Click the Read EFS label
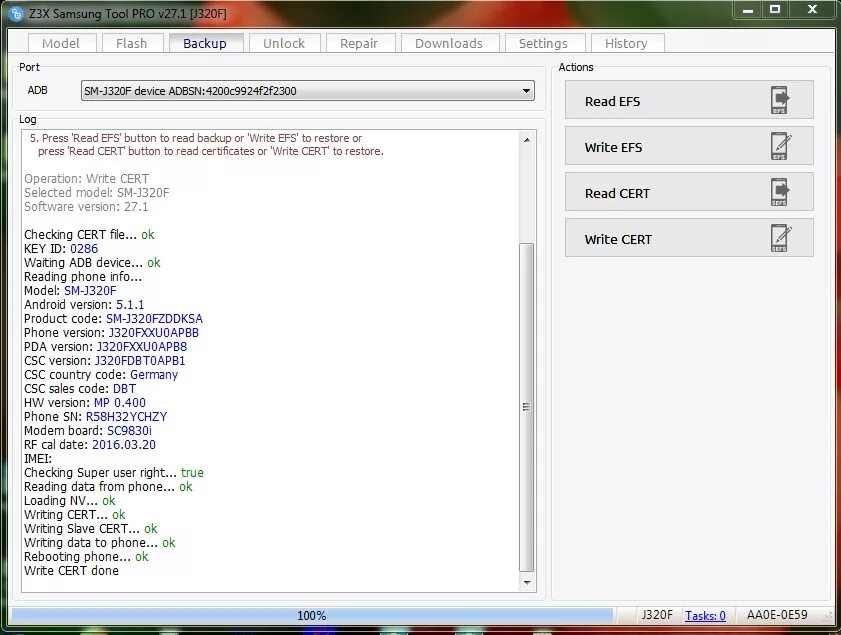 613,101
